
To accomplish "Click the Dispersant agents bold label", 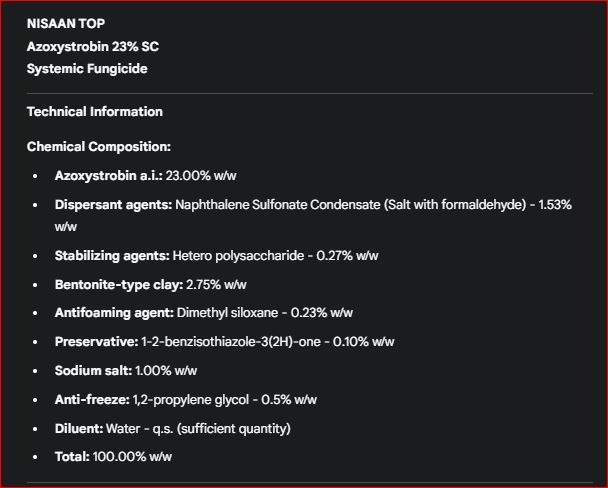I will tap(112, 204).
